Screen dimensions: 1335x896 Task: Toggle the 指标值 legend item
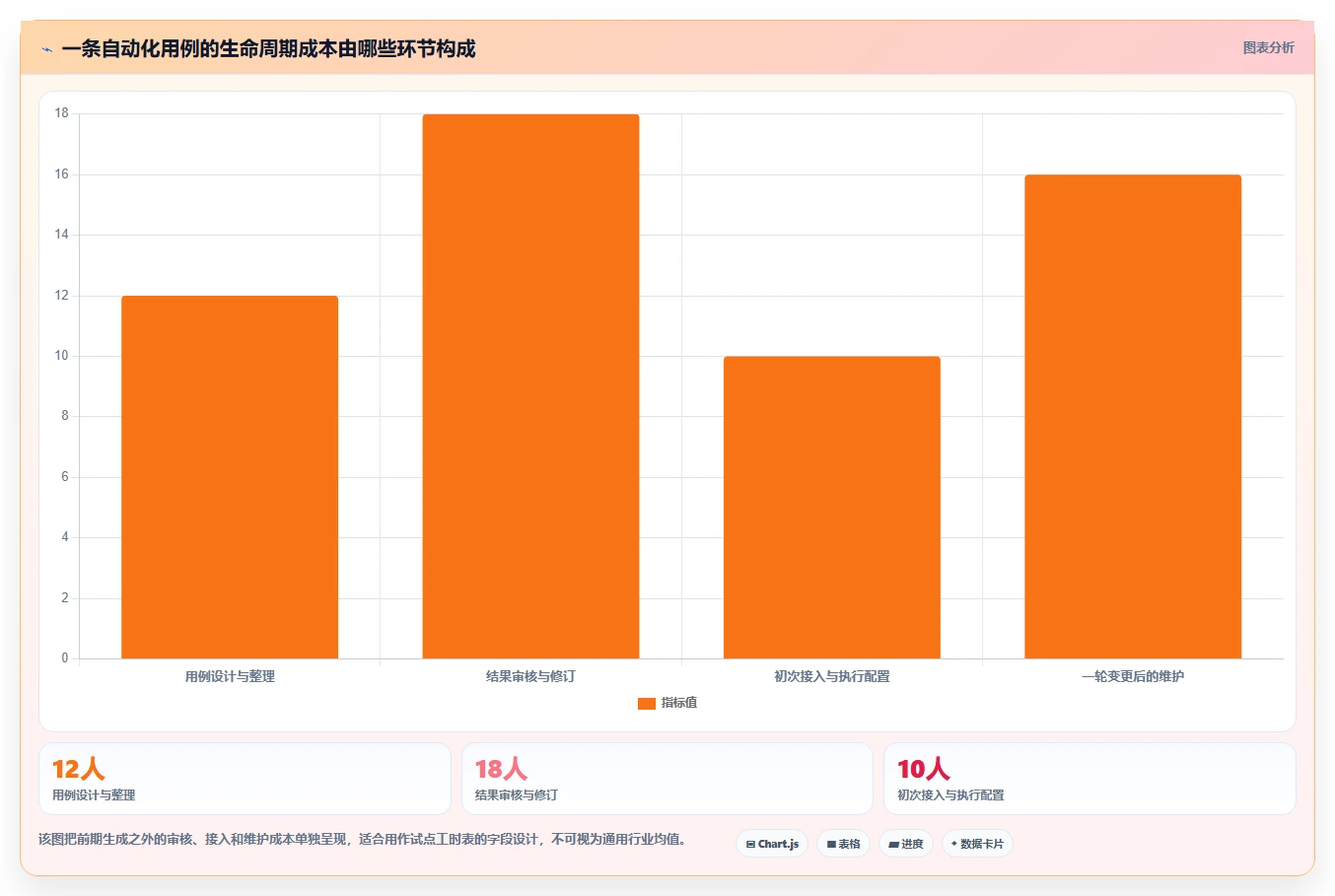point(667,703)
